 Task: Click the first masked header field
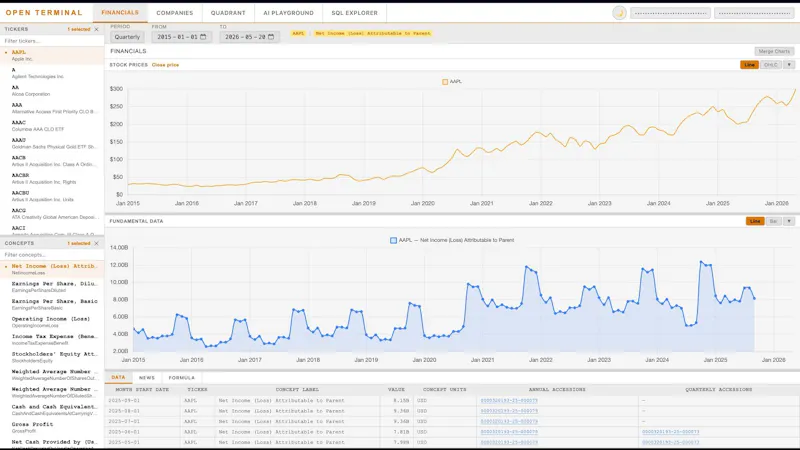tap(670, 13)
